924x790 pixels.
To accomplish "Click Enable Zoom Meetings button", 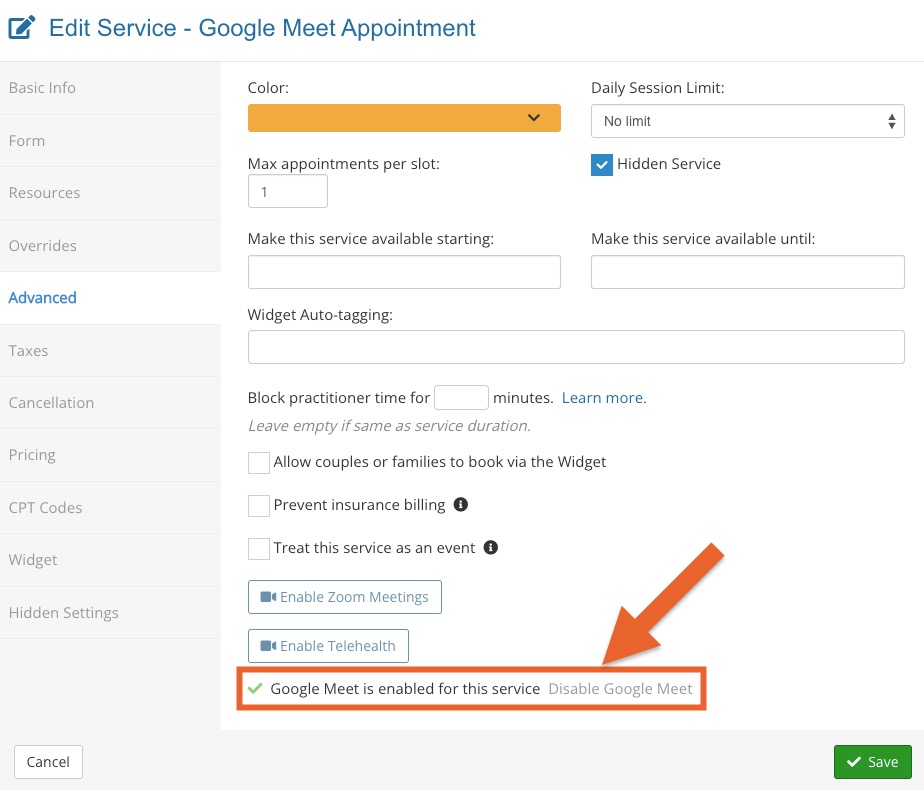I will (345, 597).
